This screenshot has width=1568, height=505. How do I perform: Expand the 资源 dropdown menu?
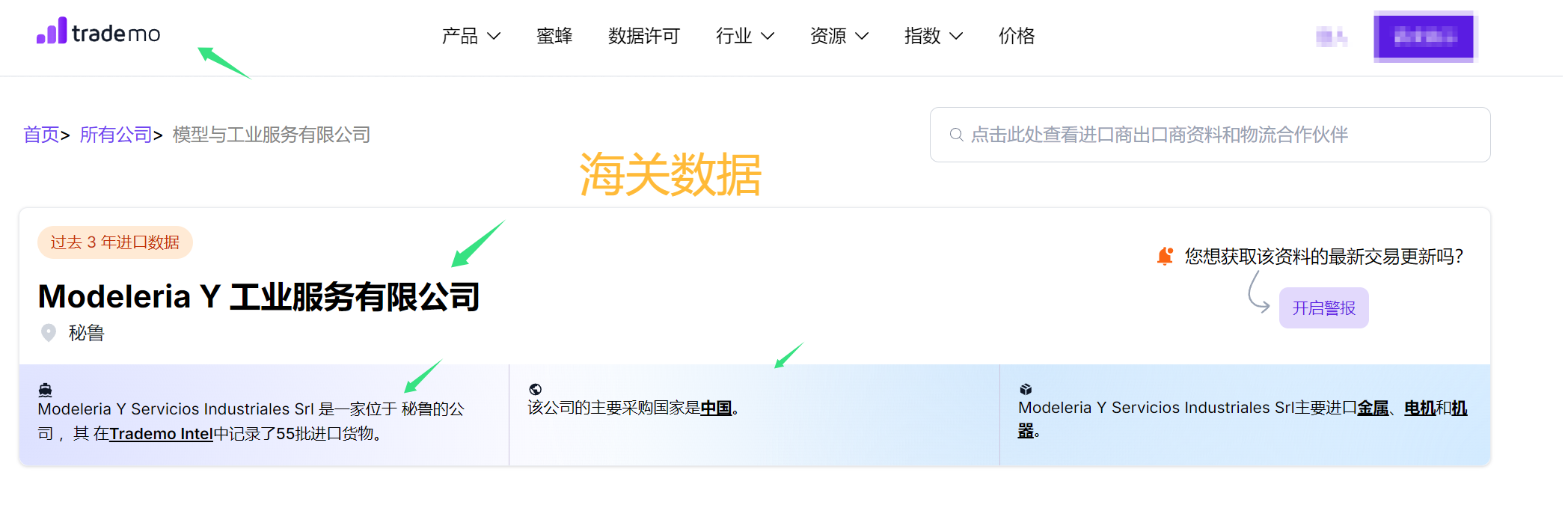tap(839, 36)
